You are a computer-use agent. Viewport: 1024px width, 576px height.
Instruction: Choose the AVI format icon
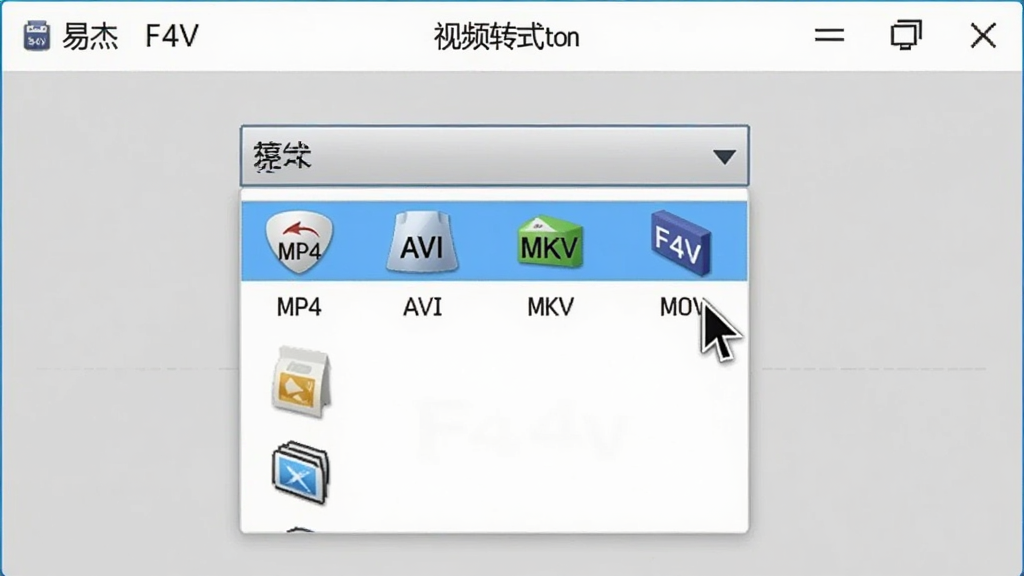click(x=422, y=241)
